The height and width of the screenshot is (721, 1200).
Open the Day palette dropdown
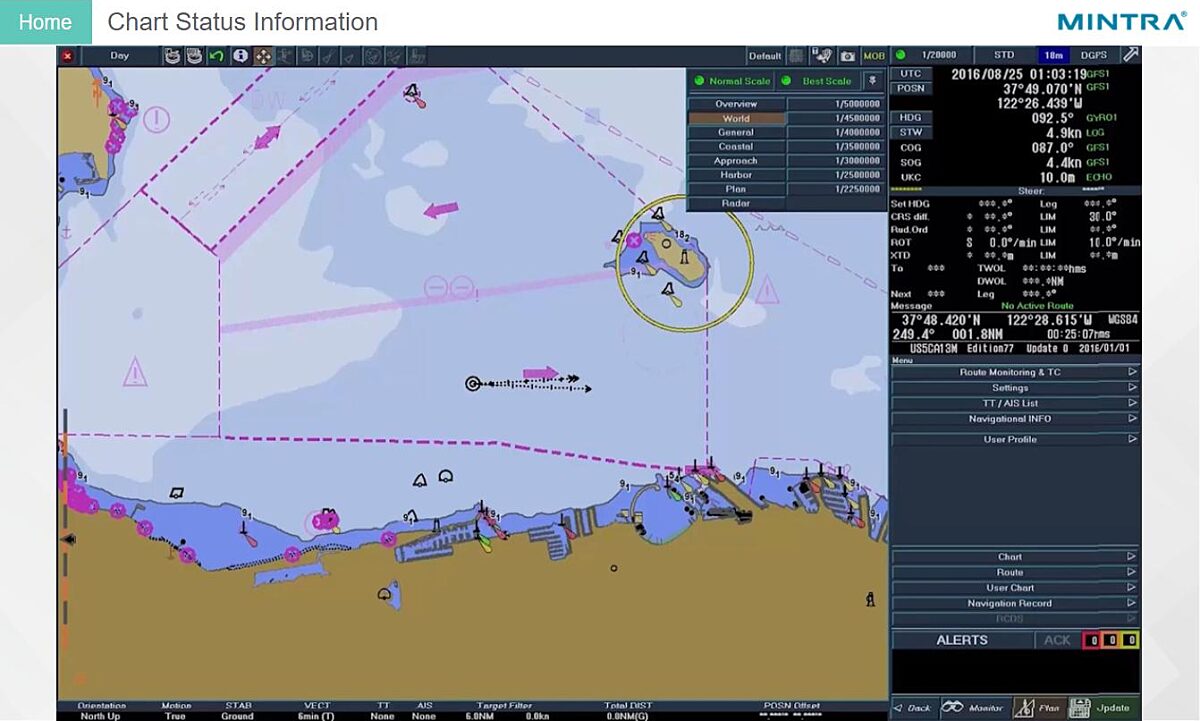pos(119,56)
